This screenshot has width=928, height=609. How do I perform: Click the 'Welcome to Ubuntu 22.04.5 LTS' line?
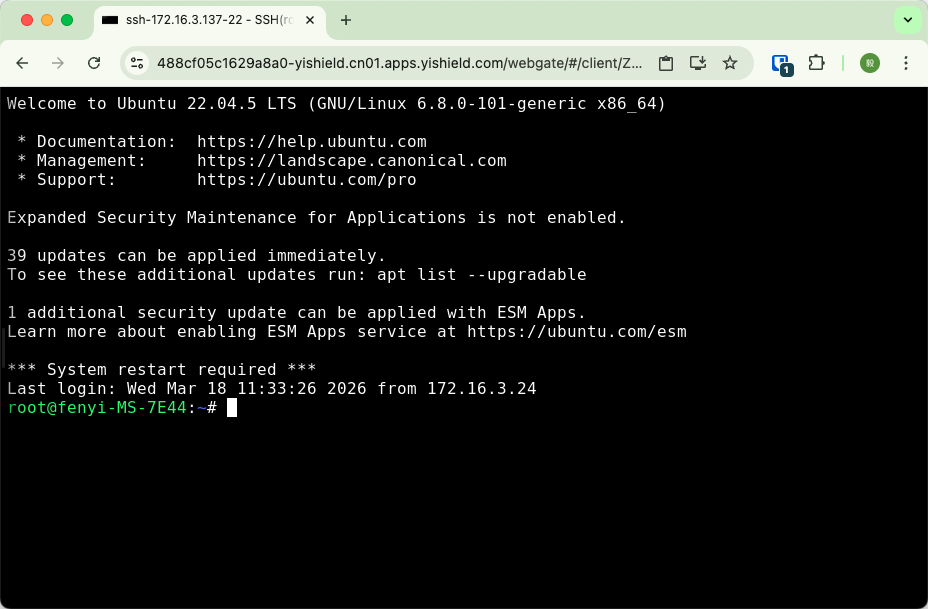[336, 104]
